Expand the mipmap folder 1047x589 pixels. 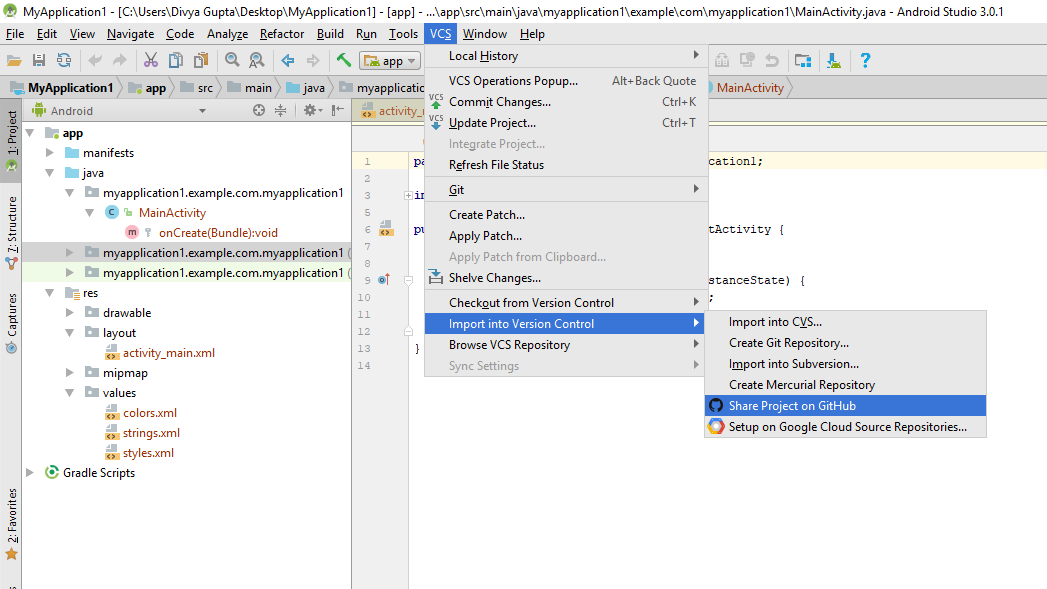pos(70,373)
